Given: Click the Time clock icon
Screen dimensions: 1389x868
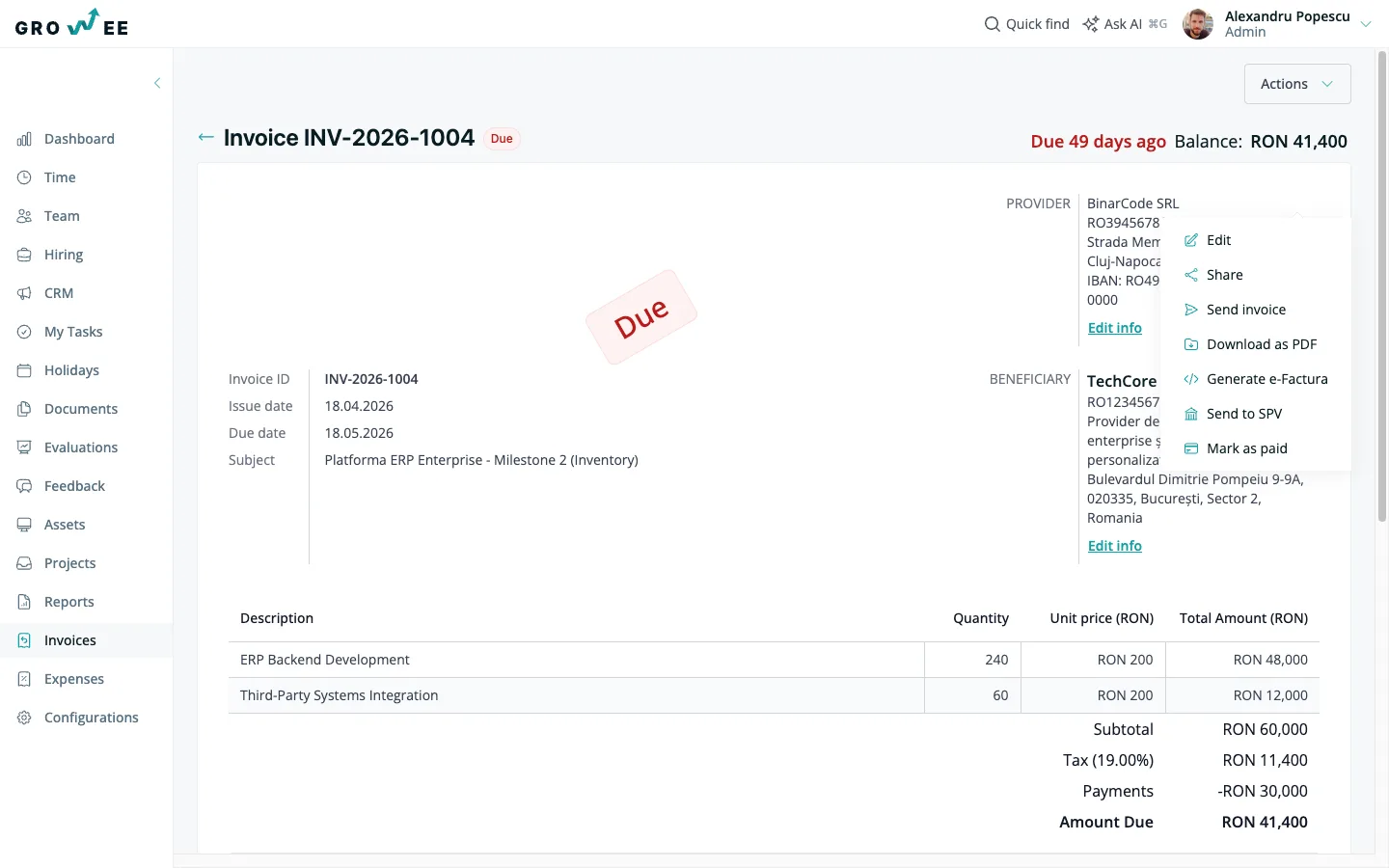Looking at the screenshot, I should click(24, 177).
